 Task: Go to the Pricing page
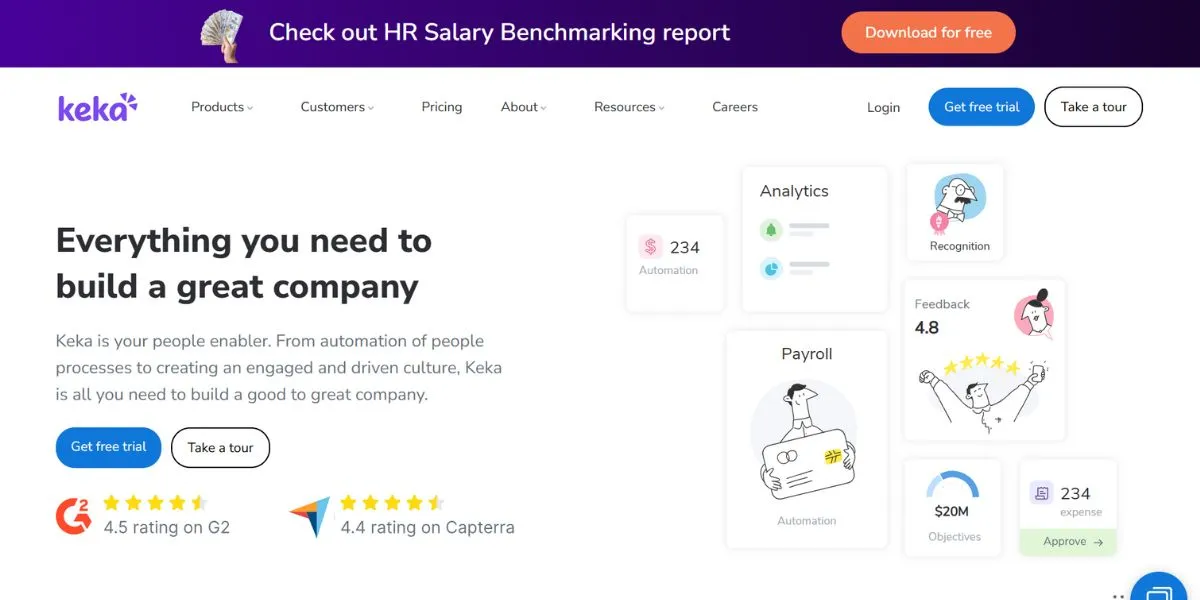click(x=441, y=107)
